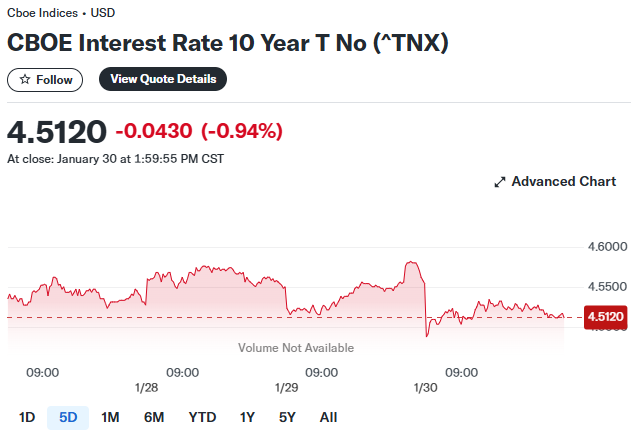The image size is (639, 436).
Task: Select the 1D time range
Action: 27,417
